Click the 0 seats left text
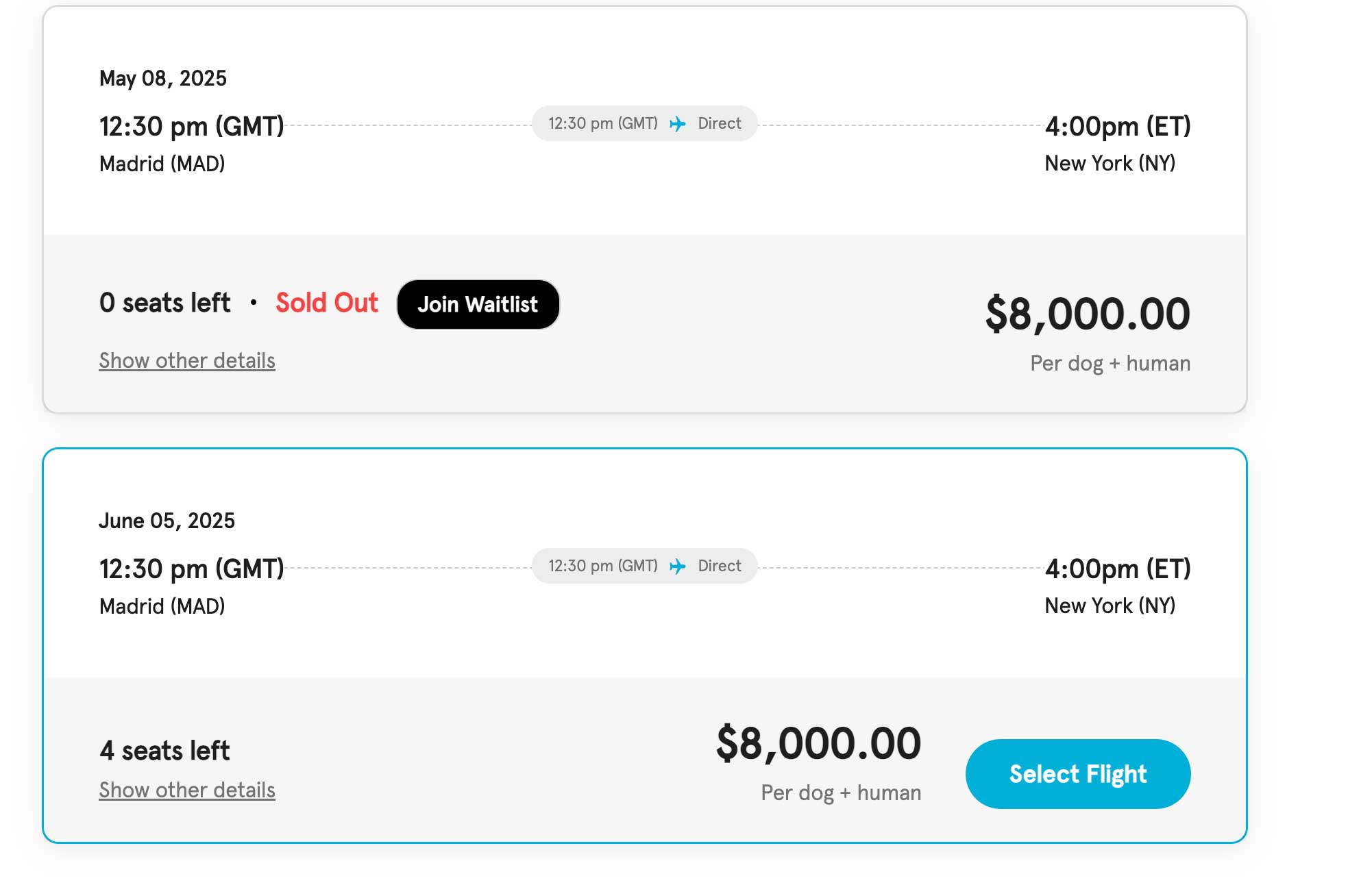 (x=164, y=302)
